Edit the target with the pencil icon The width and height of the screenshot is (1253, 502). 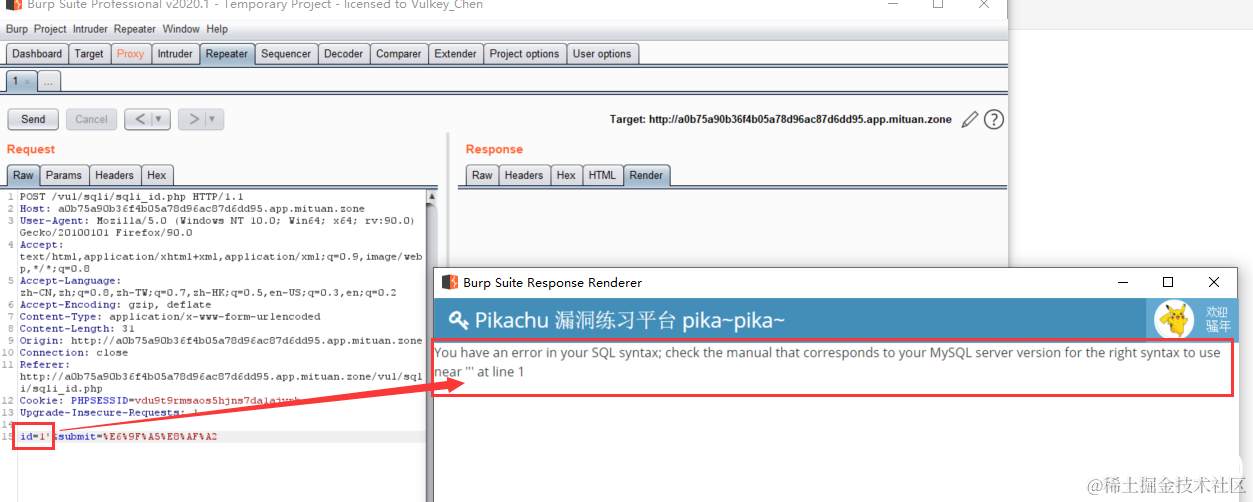coord(969,120)
